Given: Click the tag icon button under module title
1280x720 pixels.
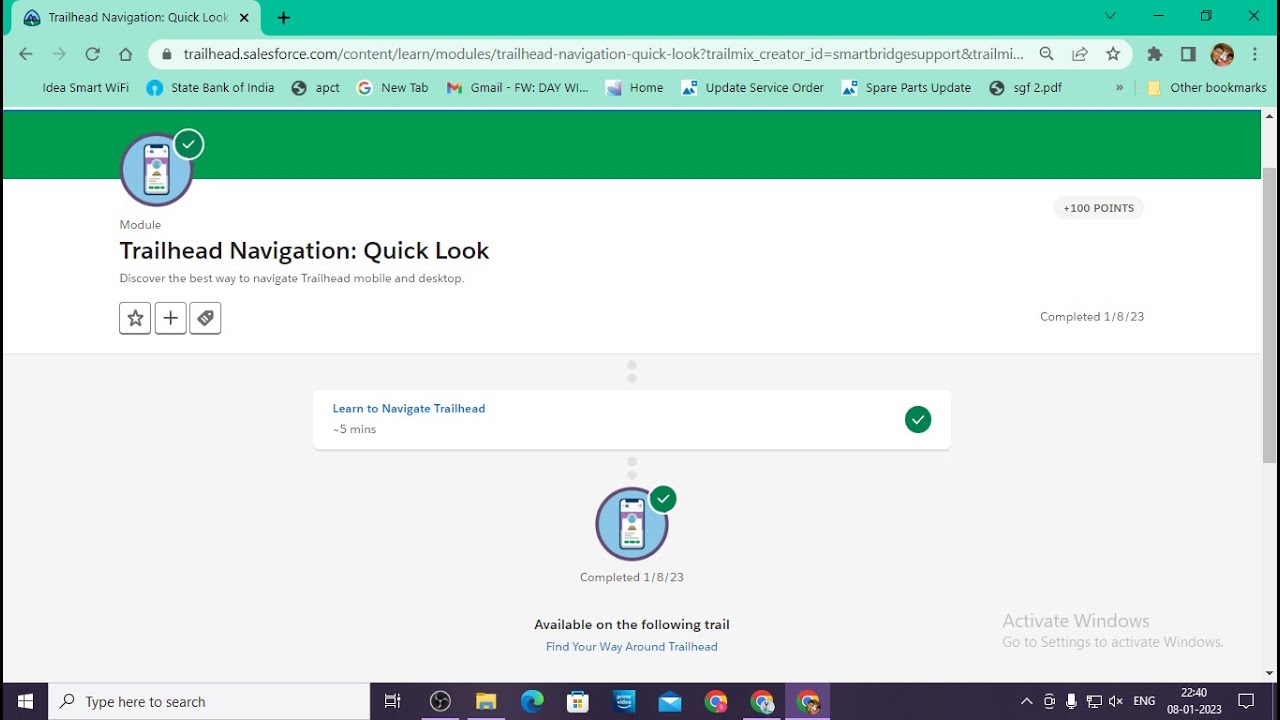Looking at the screenshot, I should point(205,318).
